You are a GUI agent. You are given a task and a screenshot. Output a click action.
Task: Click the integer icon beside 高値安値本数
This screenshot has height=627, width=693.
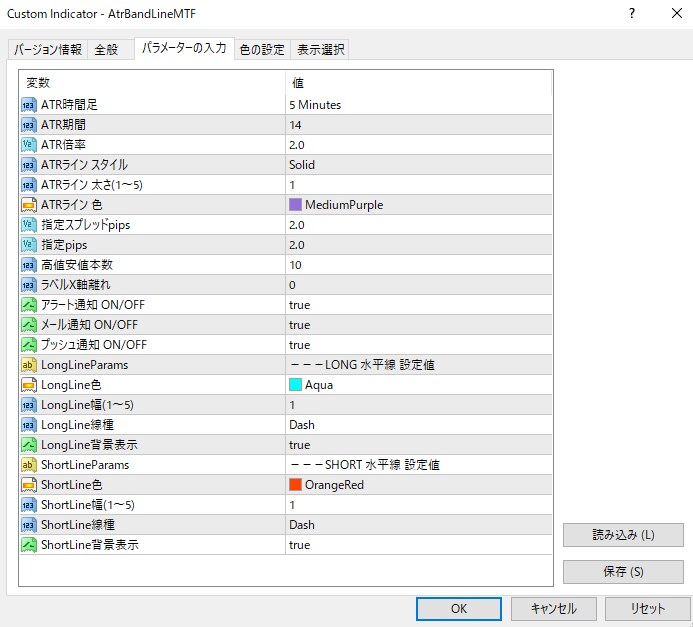(29, 265)
